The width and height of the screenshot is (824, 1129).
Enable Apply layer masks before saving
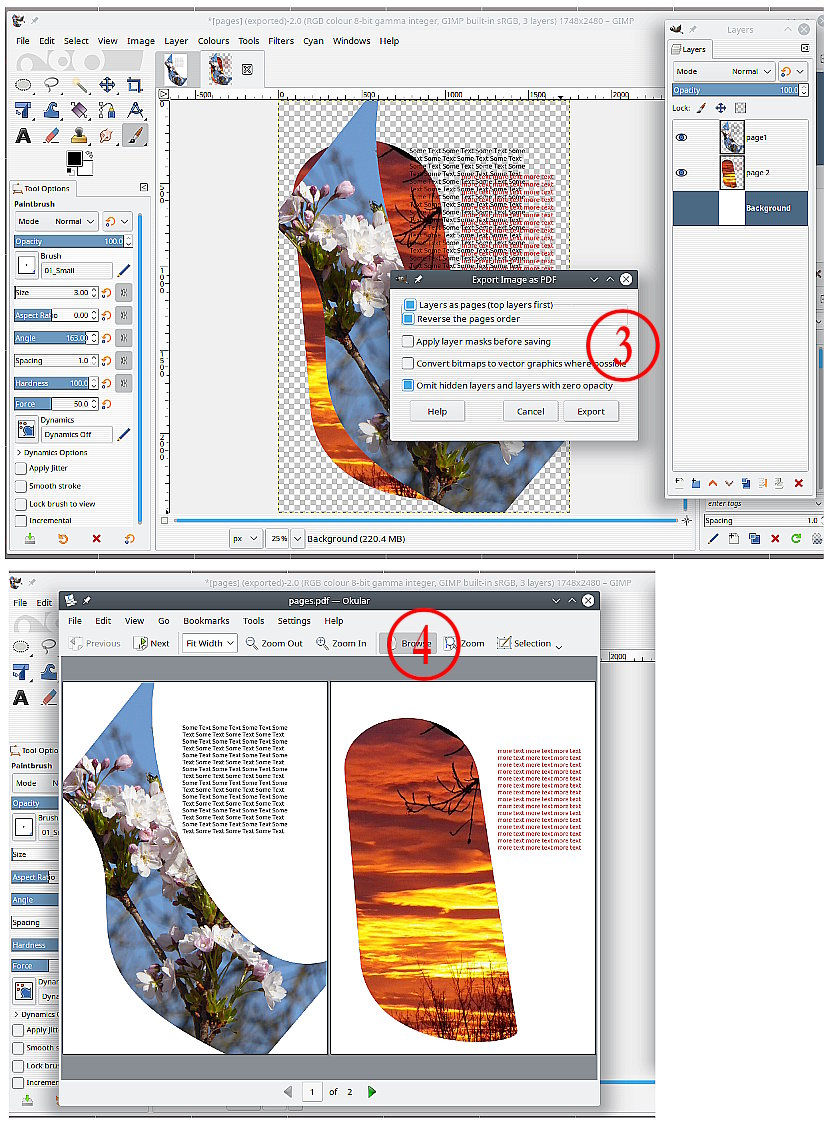coord(408,341)
